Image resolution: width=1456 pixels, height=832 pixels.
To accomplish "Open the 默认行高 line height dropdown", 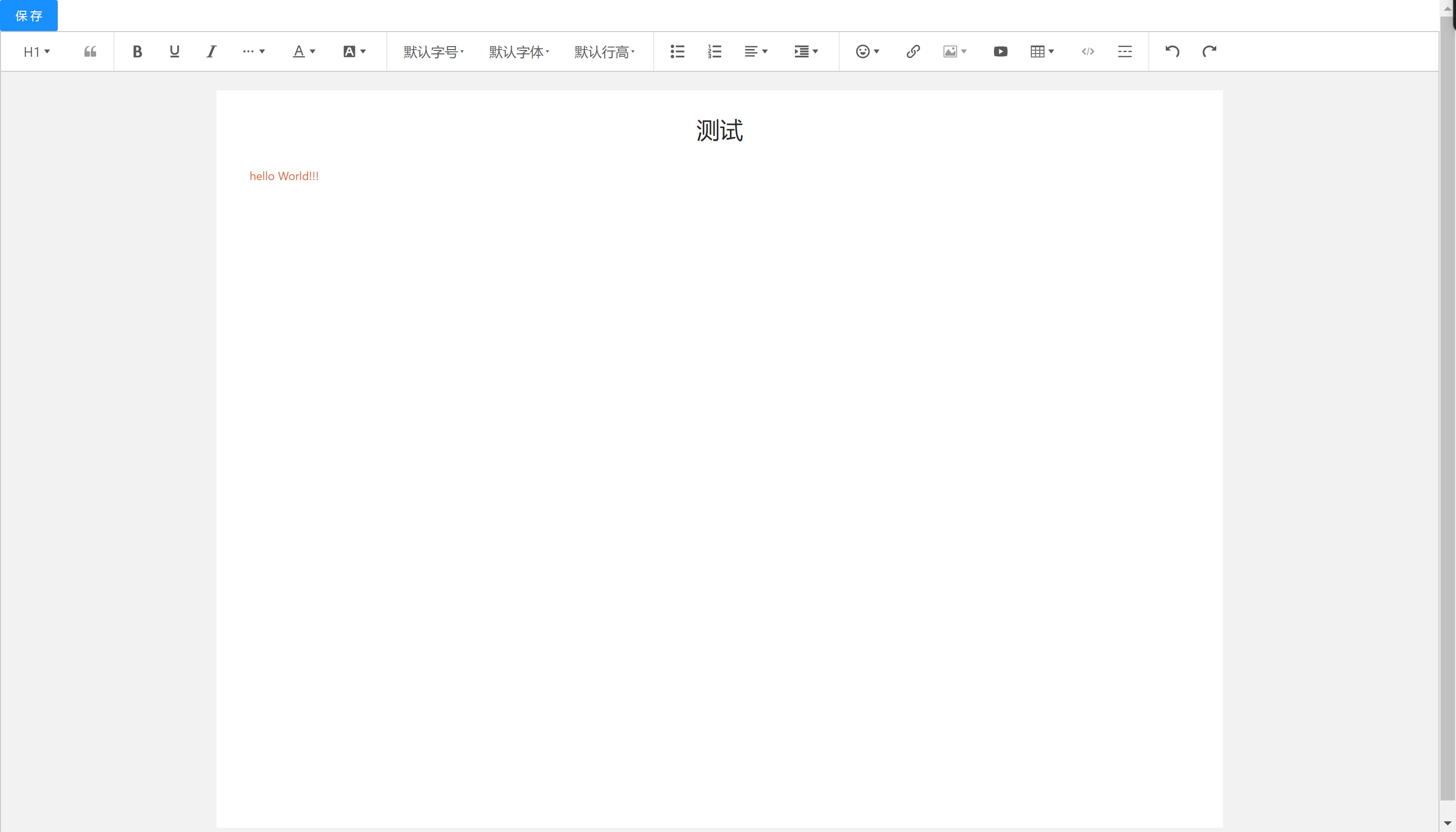I will 604,51.
